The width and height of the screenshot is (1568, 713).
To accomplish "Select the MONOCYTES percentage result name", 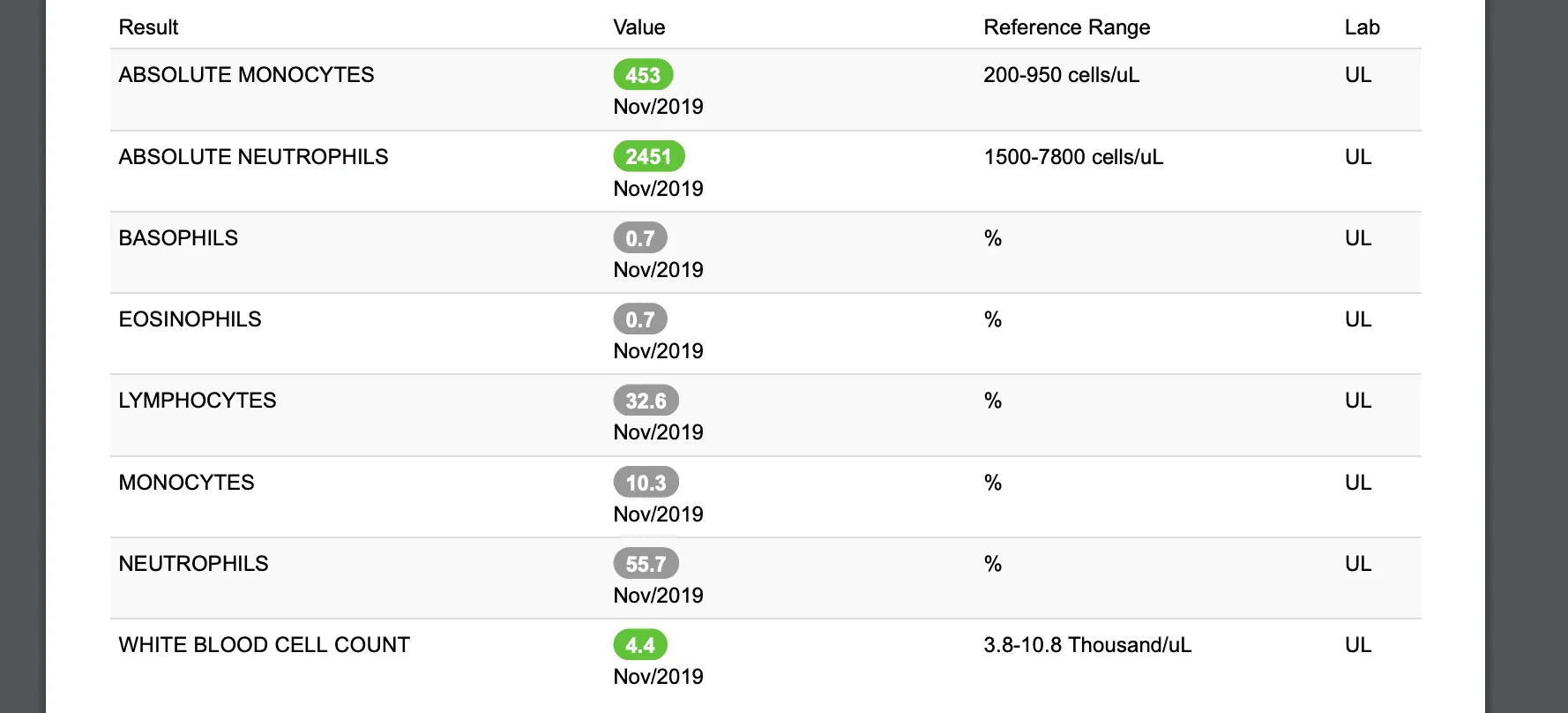I will [x=187, y=483].
